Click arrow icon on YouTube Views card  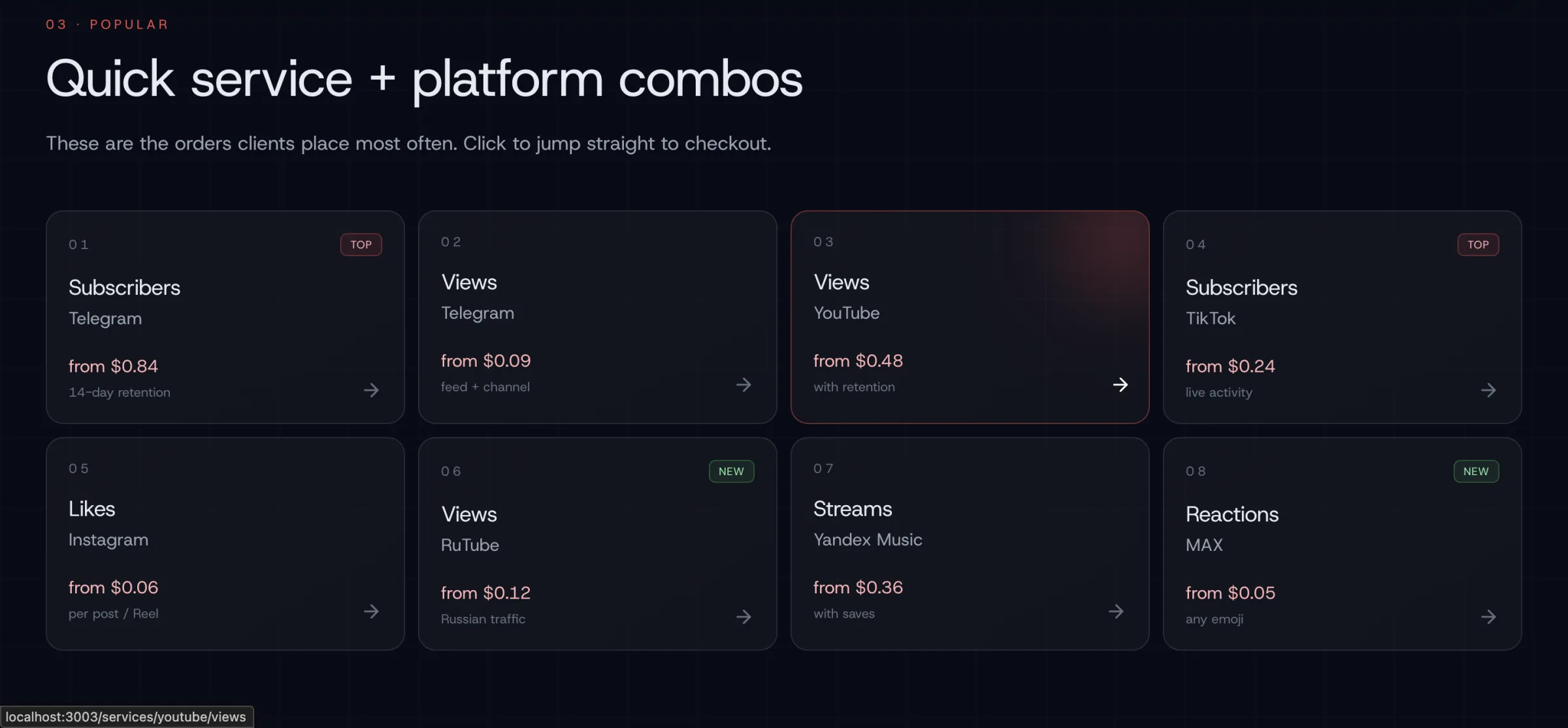[x=1120, y=385]
